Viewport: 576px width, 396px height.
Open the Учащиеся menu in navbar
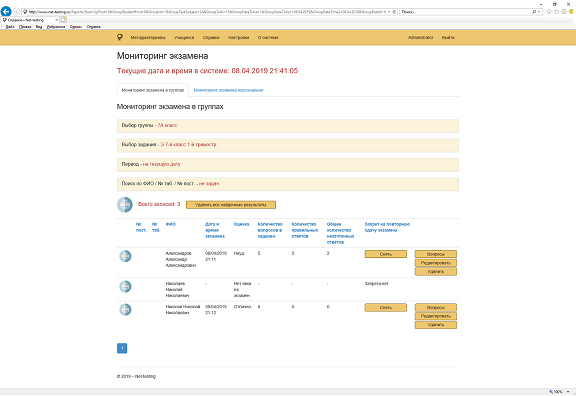click(184, 37)
